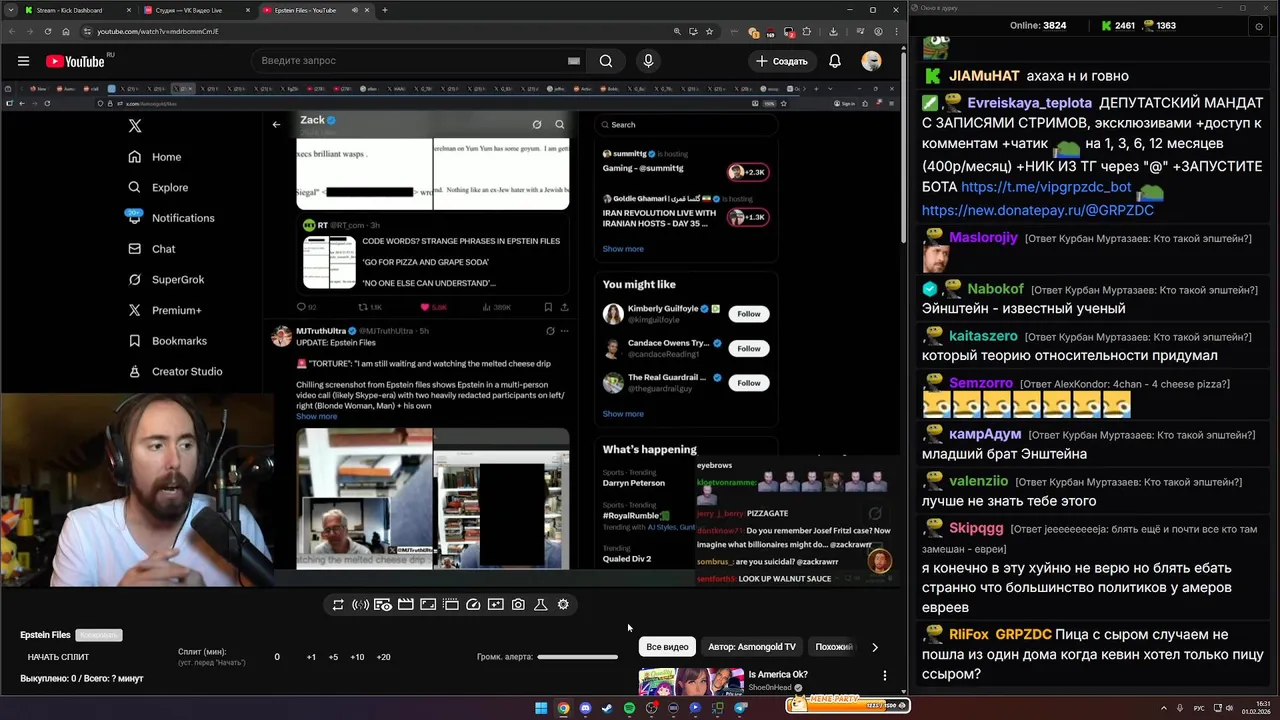Click username valenziio in chat
This screenshot has width=1280, height=720.
(x=979, y=481)
